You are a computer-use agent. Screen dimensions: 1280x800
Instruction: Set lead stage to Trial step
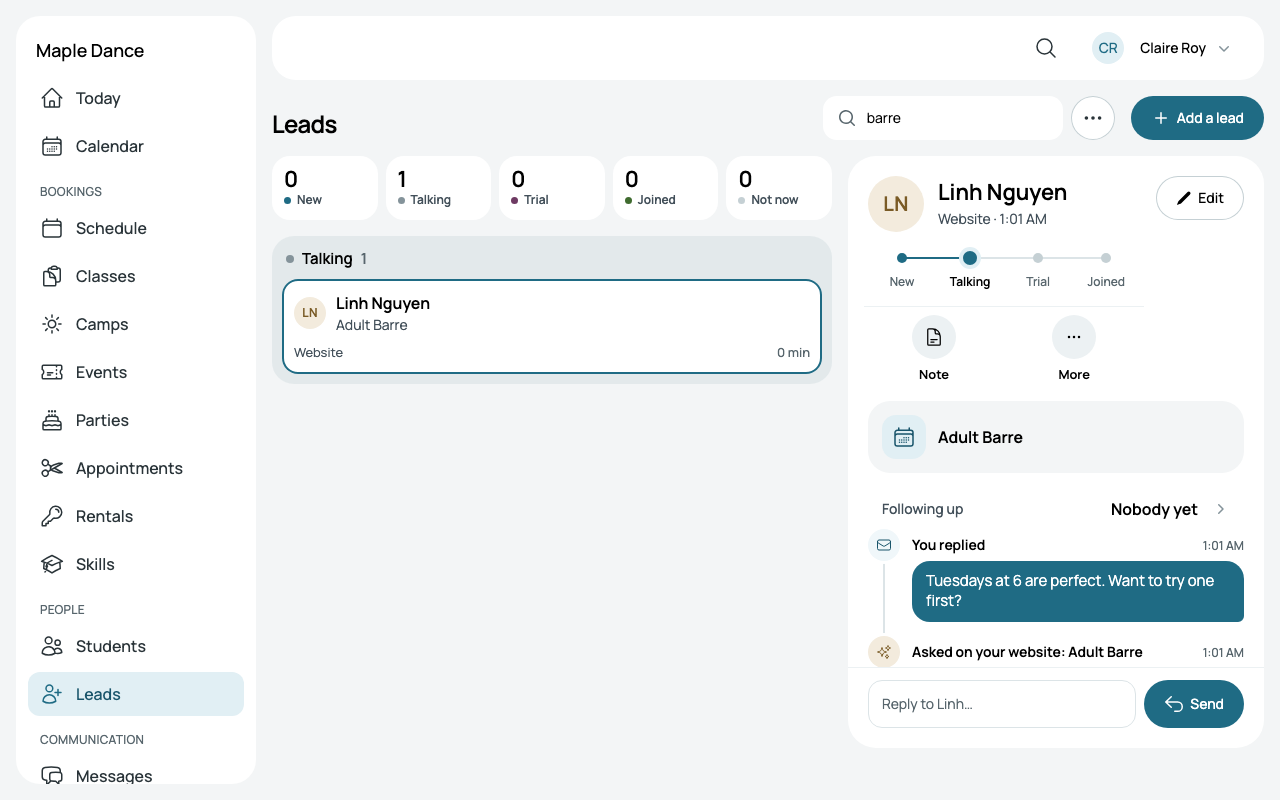(x=1038, y=269)
